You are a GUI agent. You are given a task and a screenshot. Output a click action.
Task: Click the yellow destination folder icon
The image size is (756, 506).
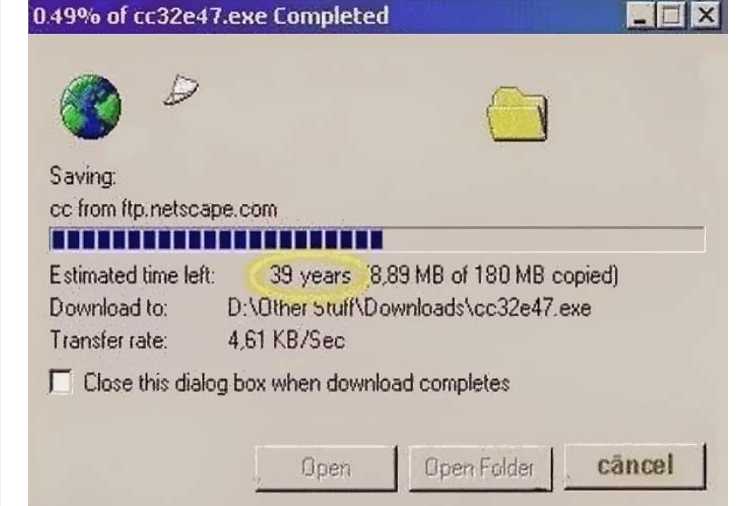(517, 114)
